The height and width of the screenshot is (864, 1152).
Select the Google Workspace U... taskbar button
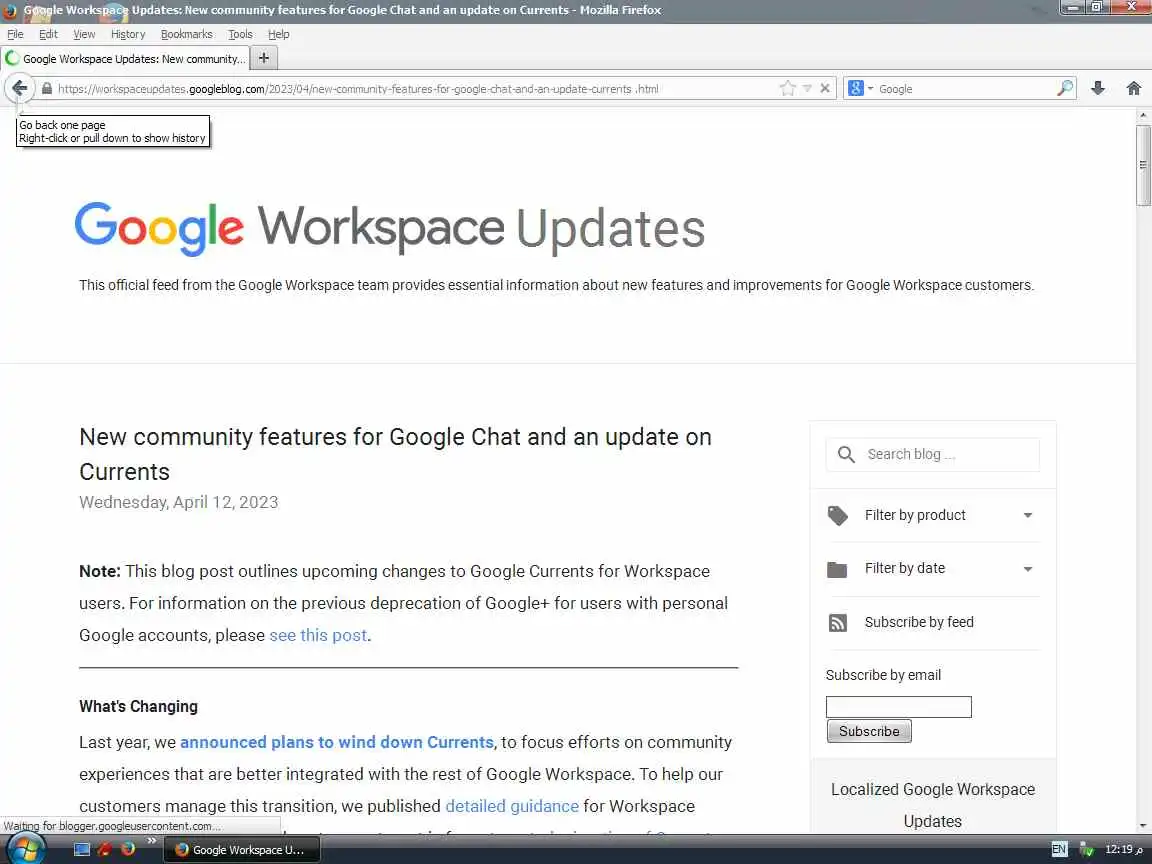click(242, 849)
